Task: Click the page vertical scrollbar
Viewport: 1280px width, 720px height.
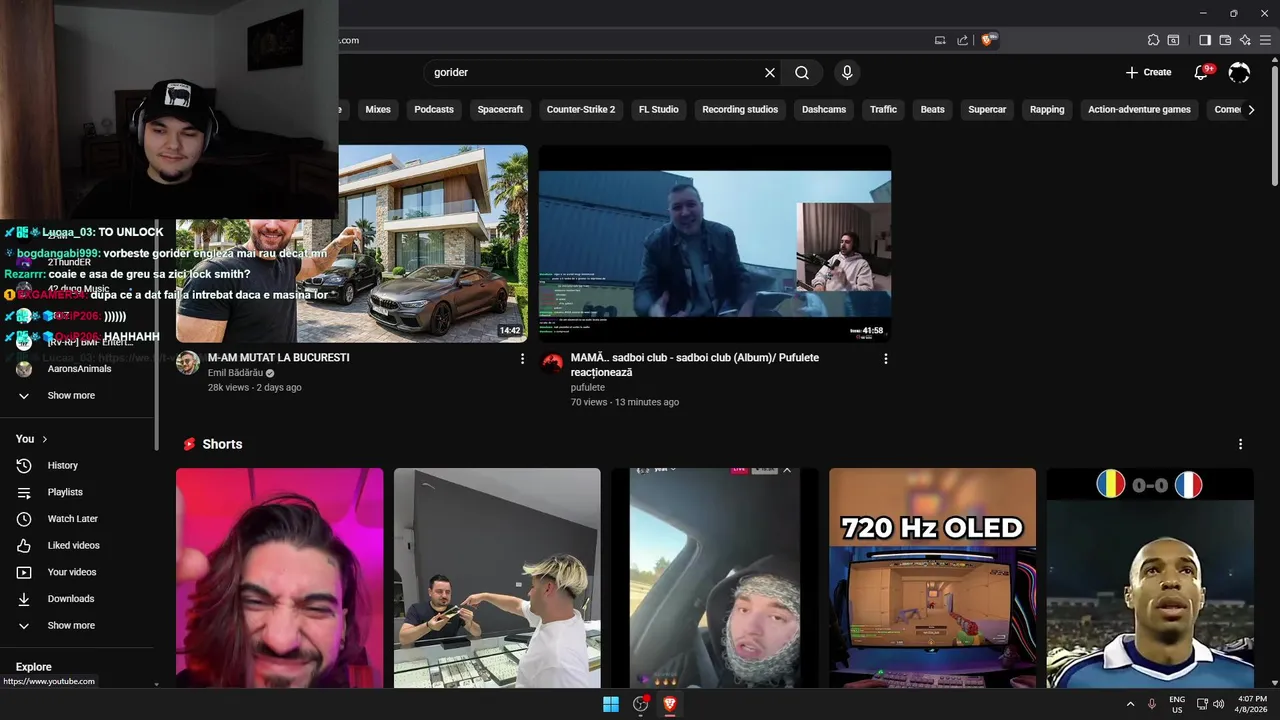Action: [1275, 125]
